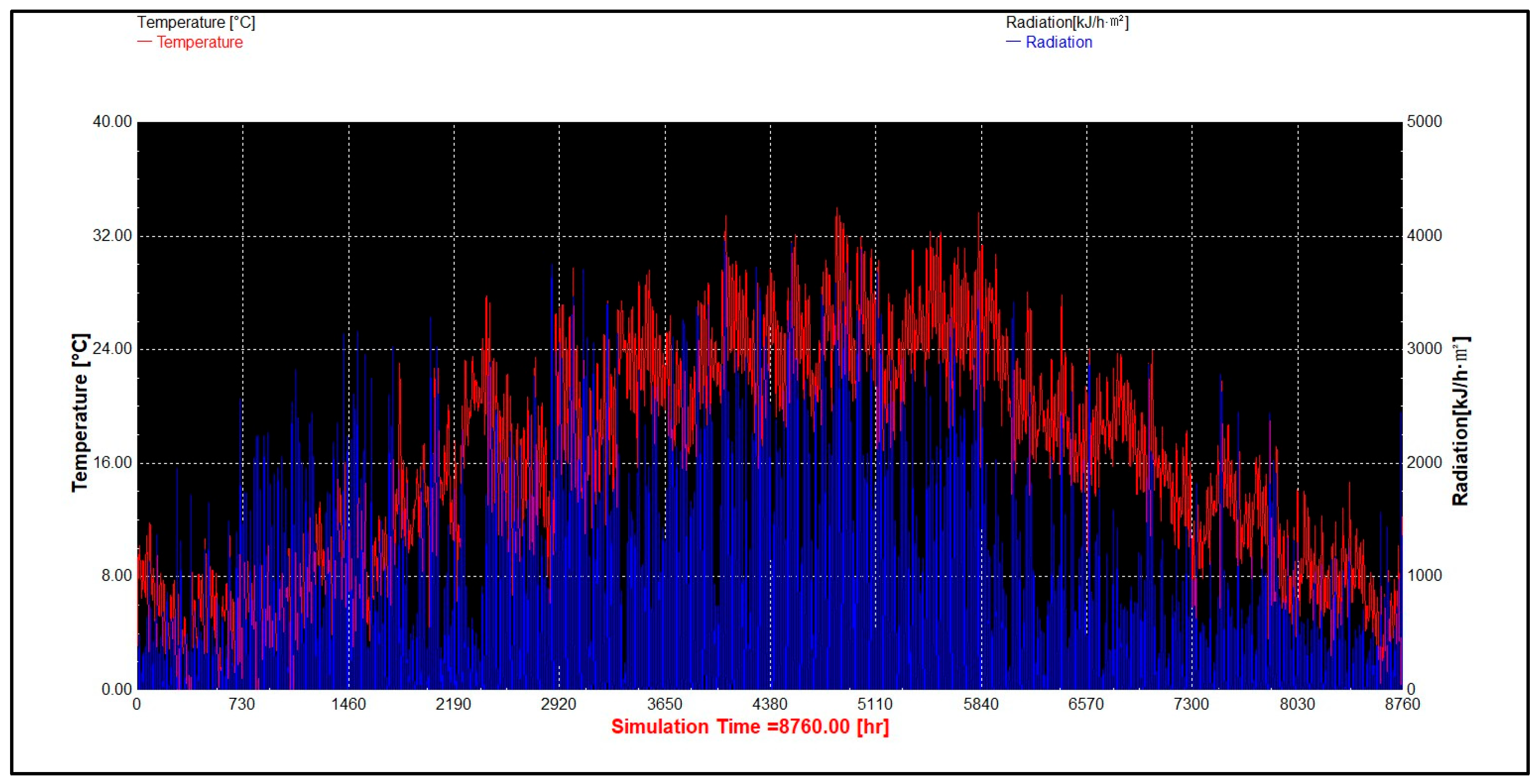Click the 16.00 temperature axis tick label
1537x784 pixels.
coord(112,463)
